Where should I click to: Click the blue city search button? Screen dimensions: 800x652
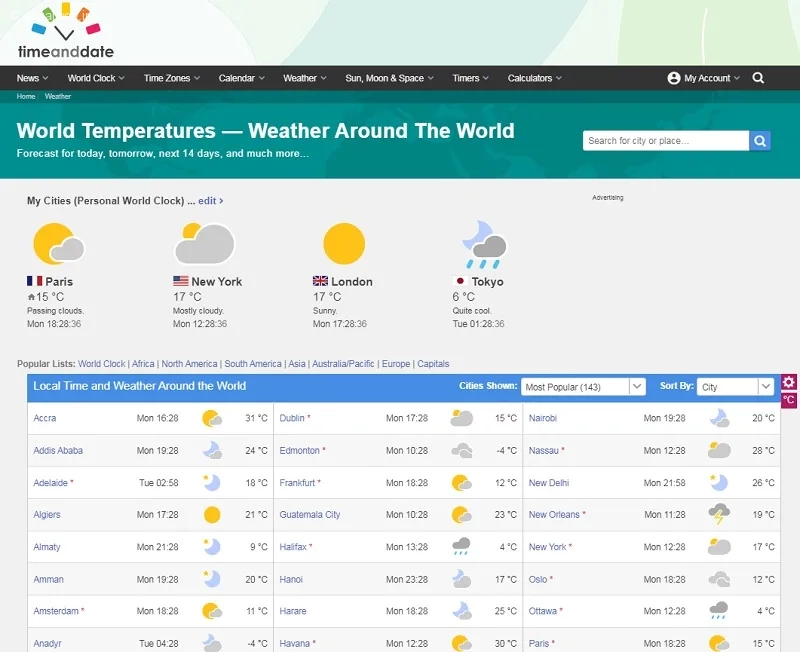760,141
